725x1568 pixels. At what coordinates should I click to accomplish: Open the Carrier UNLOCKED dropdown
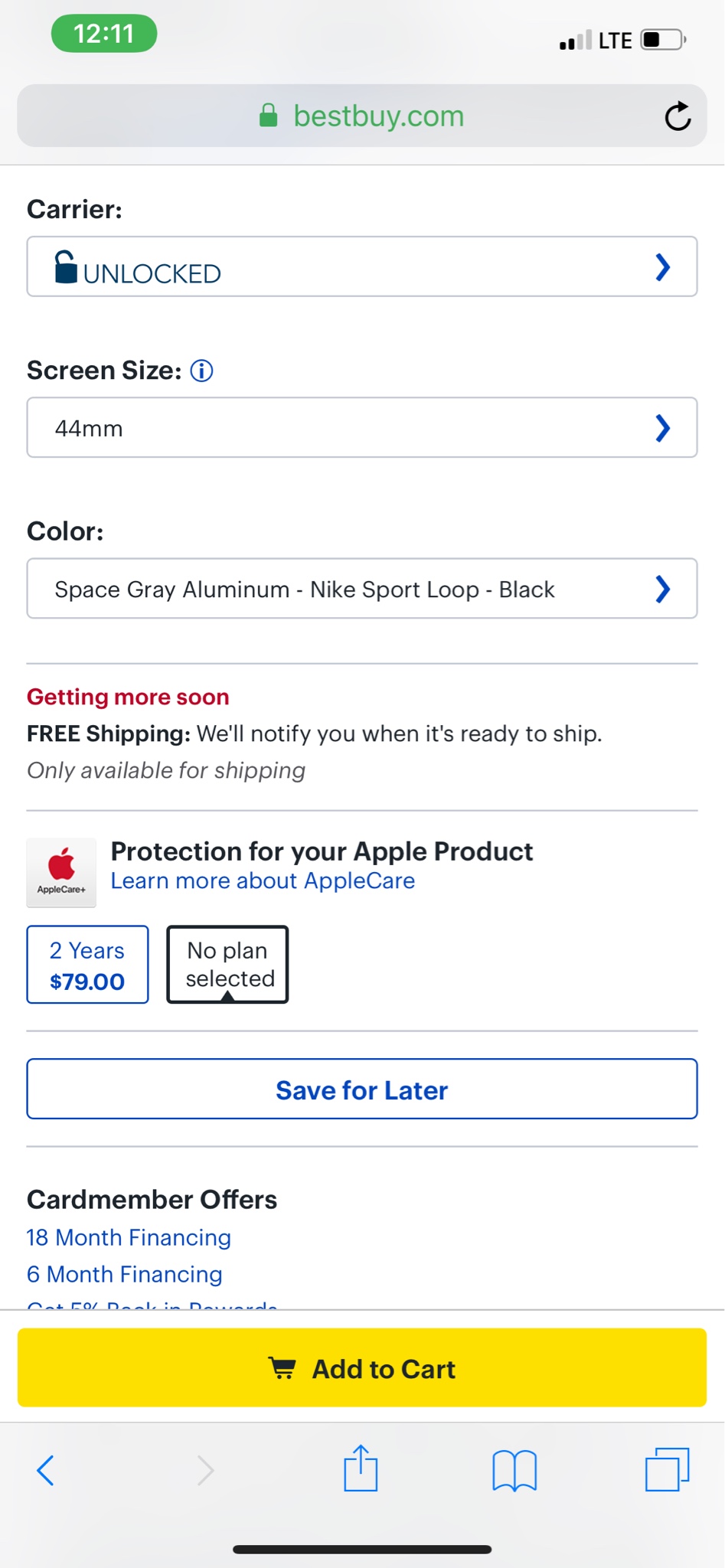[361, 267]
